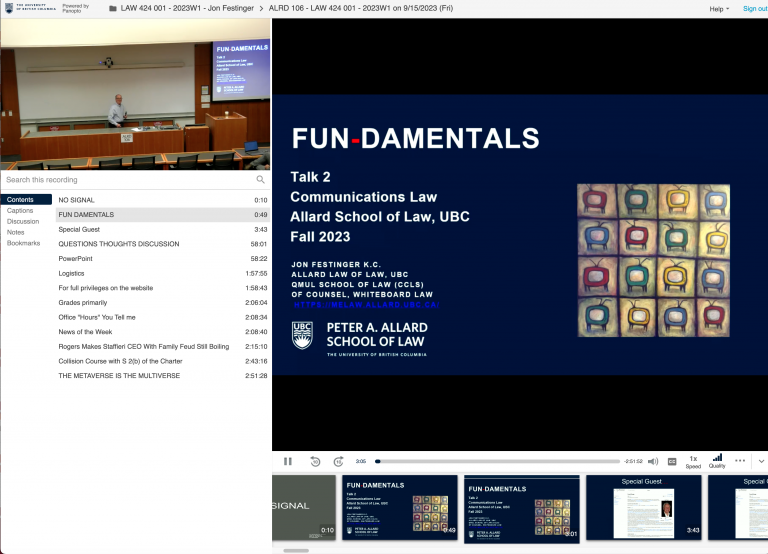Viewport: 768px width, 554px height.
Task: Select the Contents tab
Action: [x=26, y=199]
